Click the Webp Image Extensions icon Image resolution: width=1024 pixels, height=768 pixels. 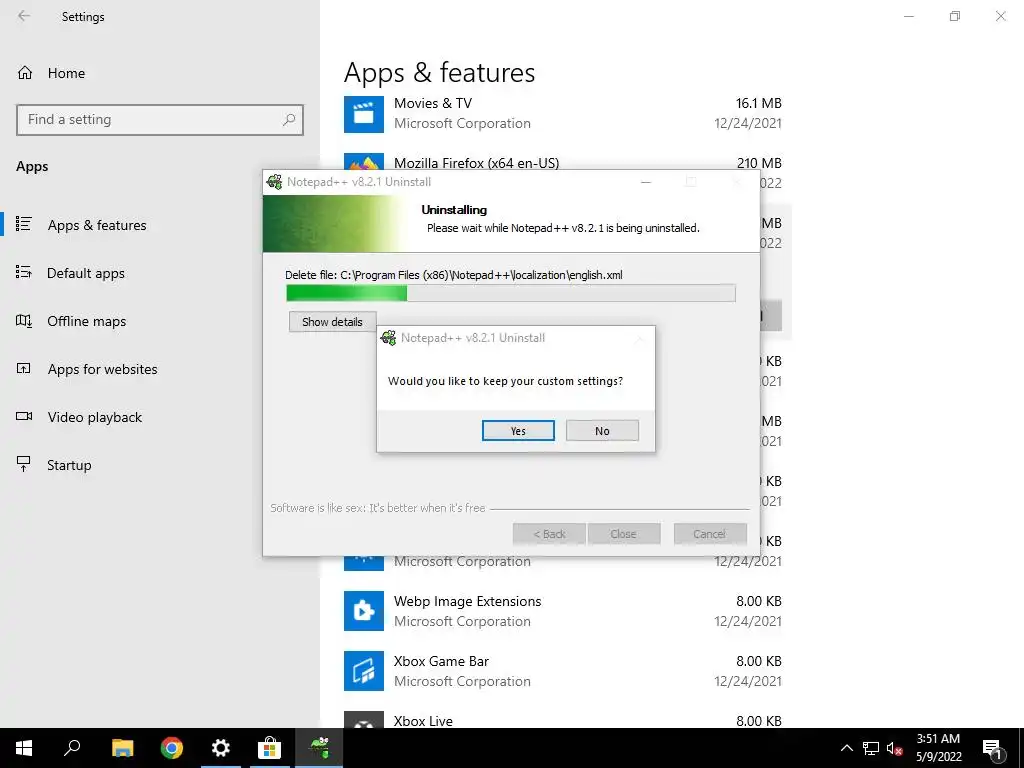pos(364,611)
